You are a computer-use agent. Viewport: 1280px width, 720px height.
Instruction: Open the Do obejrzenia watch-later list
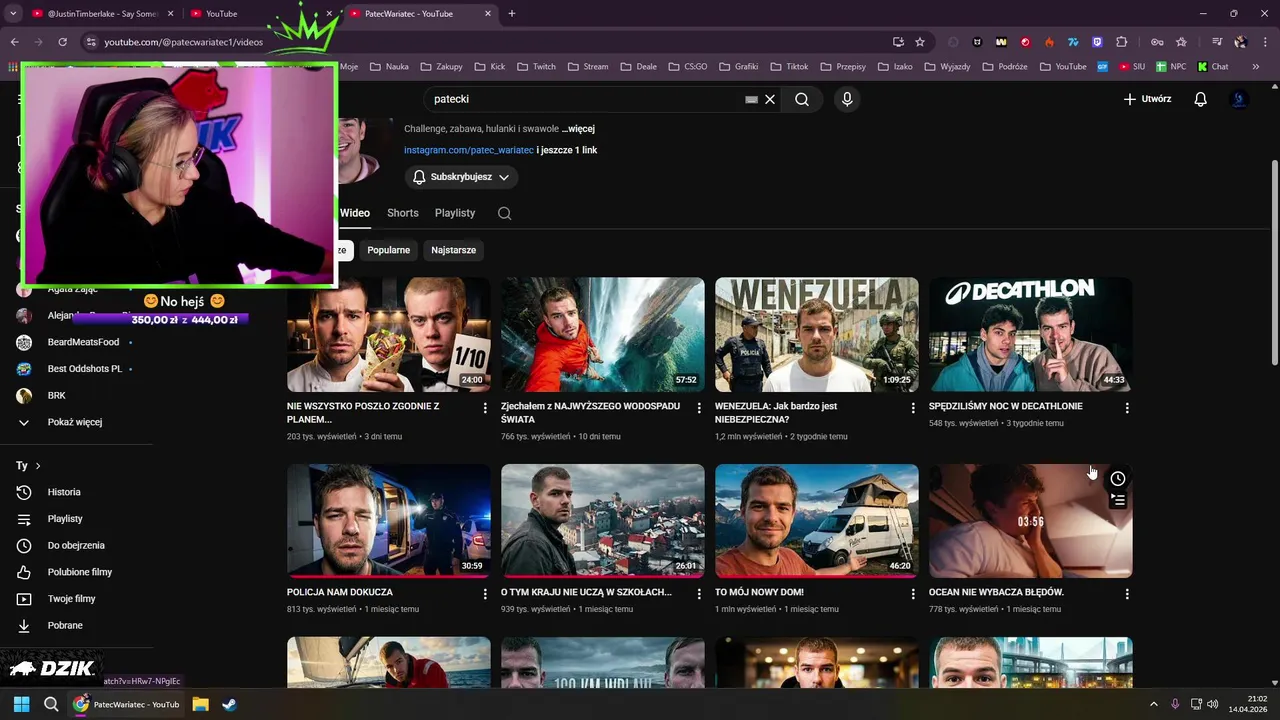(x=77, y=545)
